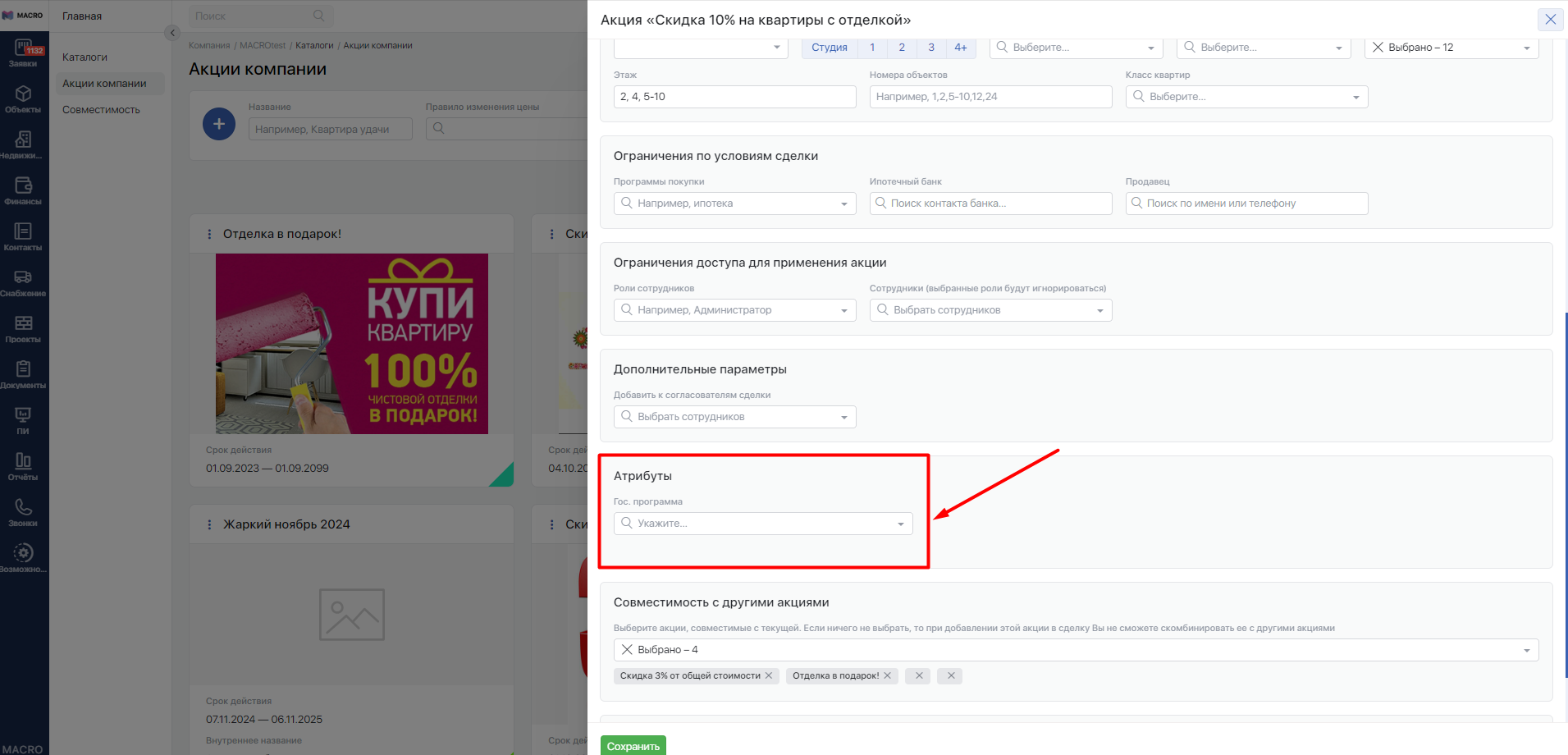The image size is (1568, 755).
Task: Toggle the Студия room filter
Action: pyautogui.click(x=829, y=48)
